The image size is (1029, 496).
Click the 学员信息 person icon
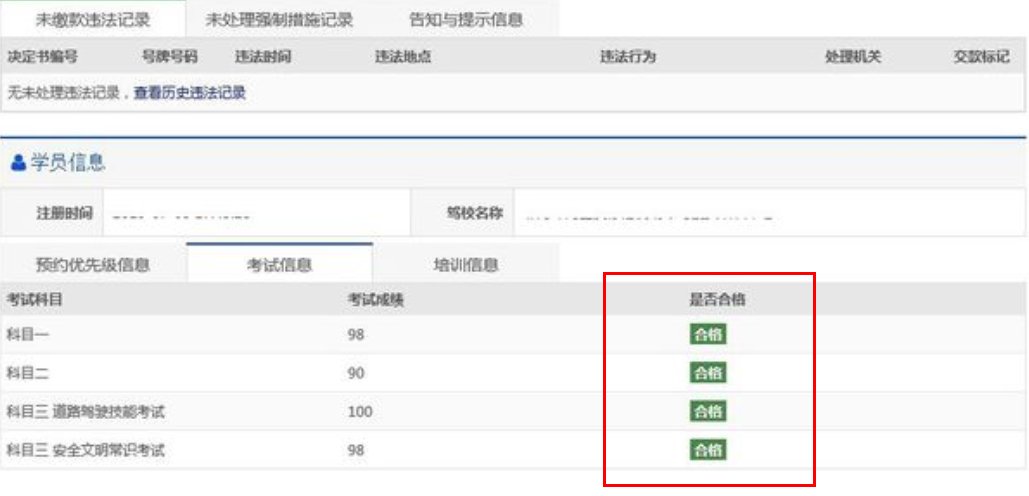point(19,163)
